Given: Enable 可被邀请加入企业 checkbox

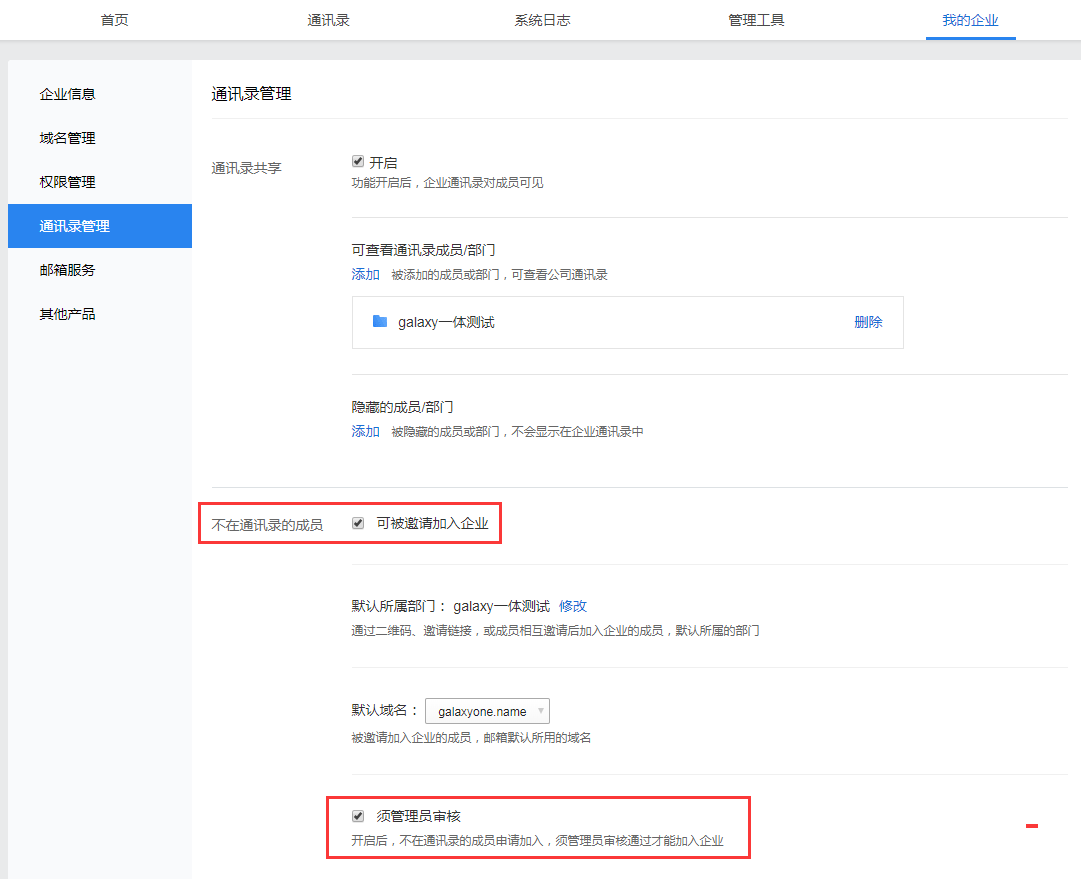Looking at the screenshot, I should click(x=357, y=522).
